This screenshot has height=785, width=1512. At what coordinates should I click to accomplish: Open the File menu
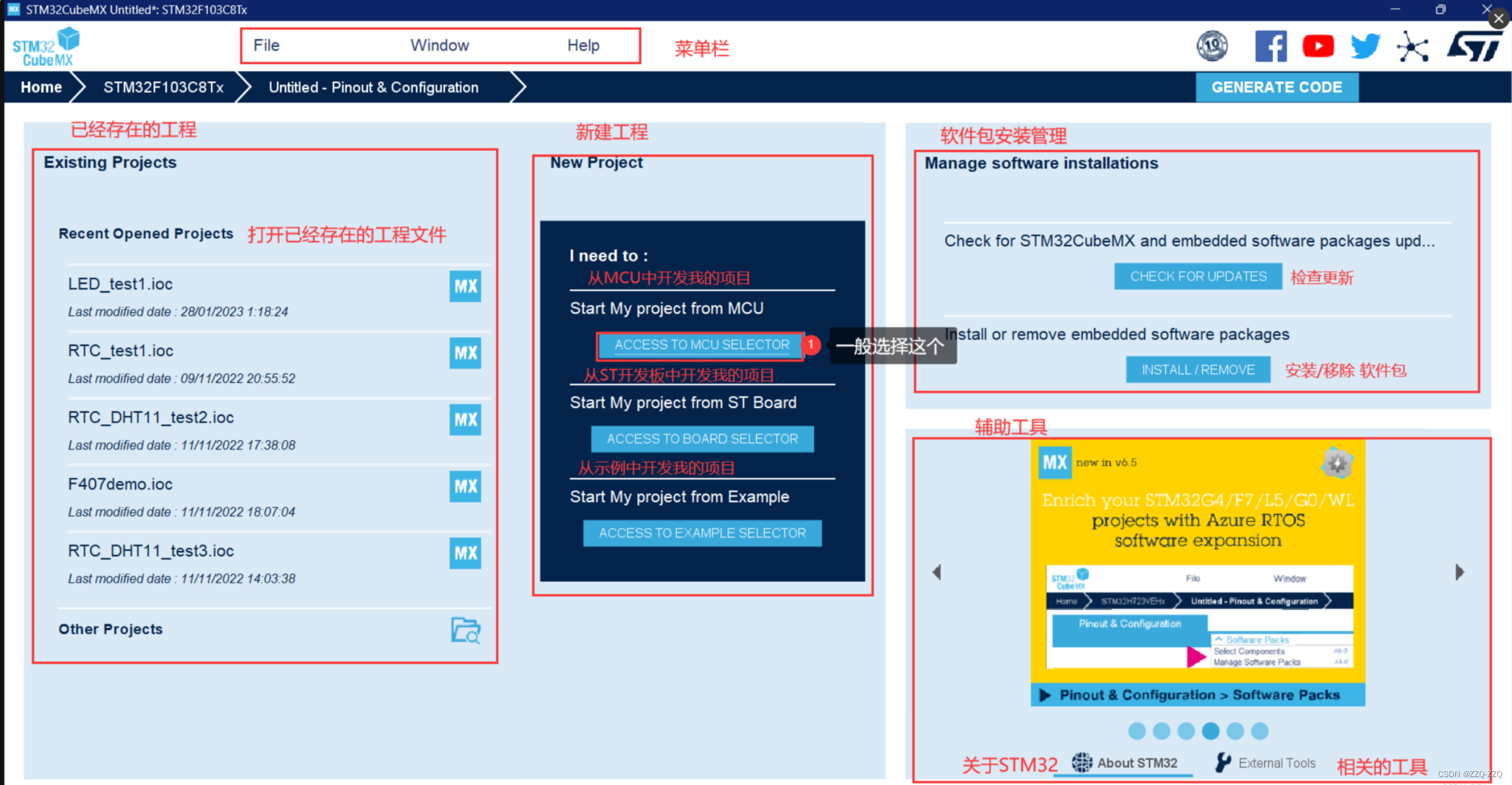pos(267,46)
